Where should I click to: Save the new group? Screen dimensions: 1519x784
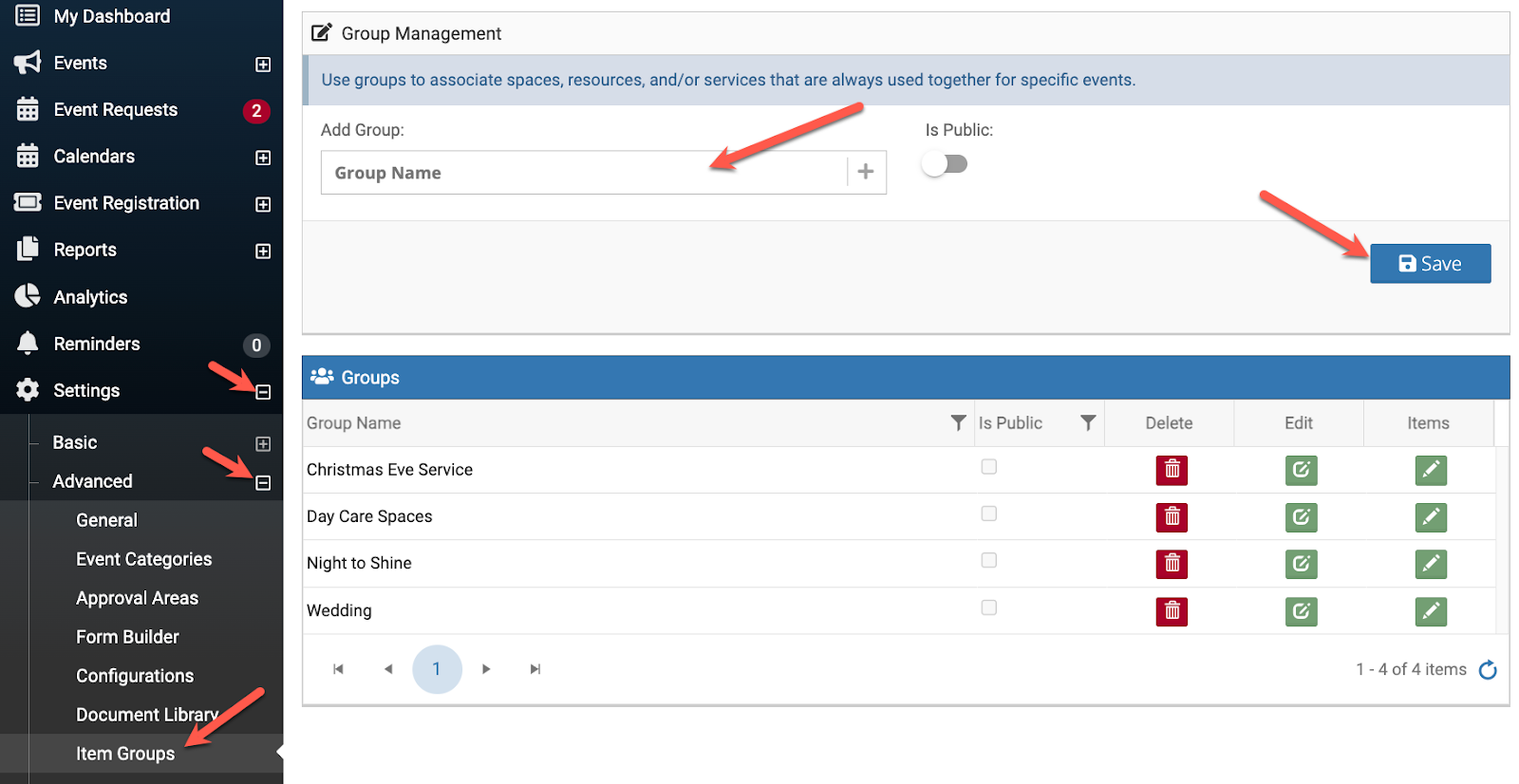point(1430,264)
